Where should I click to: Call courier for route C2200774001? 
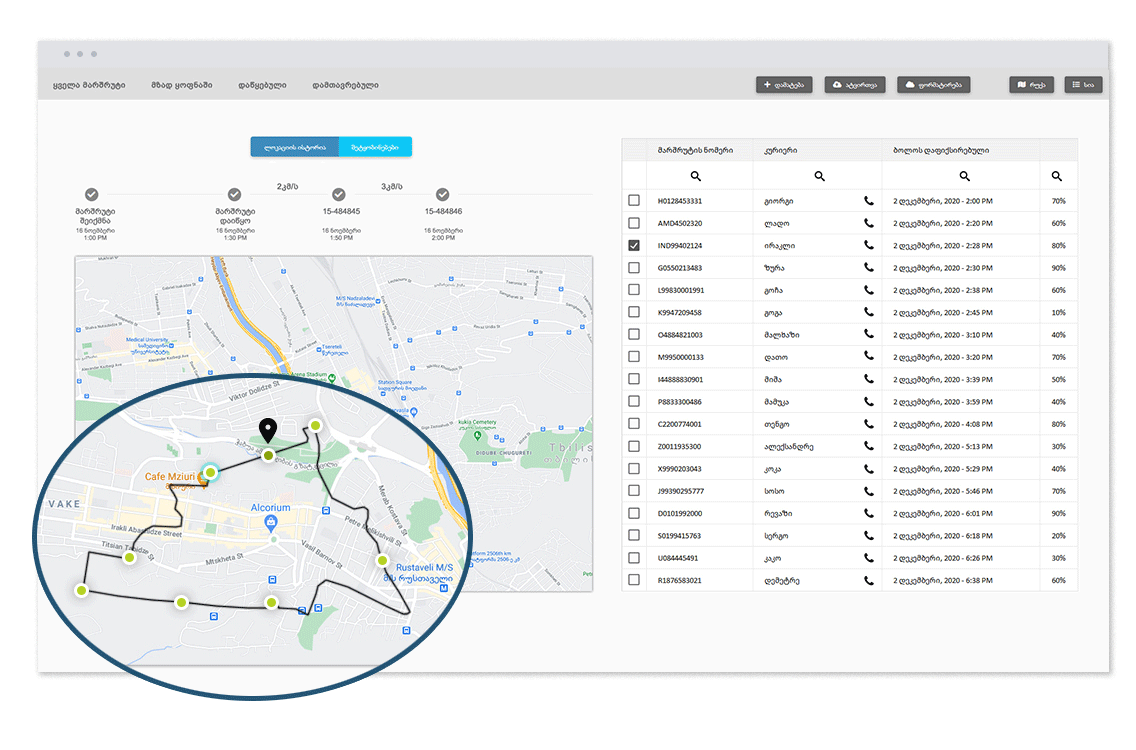pos(869,424)
